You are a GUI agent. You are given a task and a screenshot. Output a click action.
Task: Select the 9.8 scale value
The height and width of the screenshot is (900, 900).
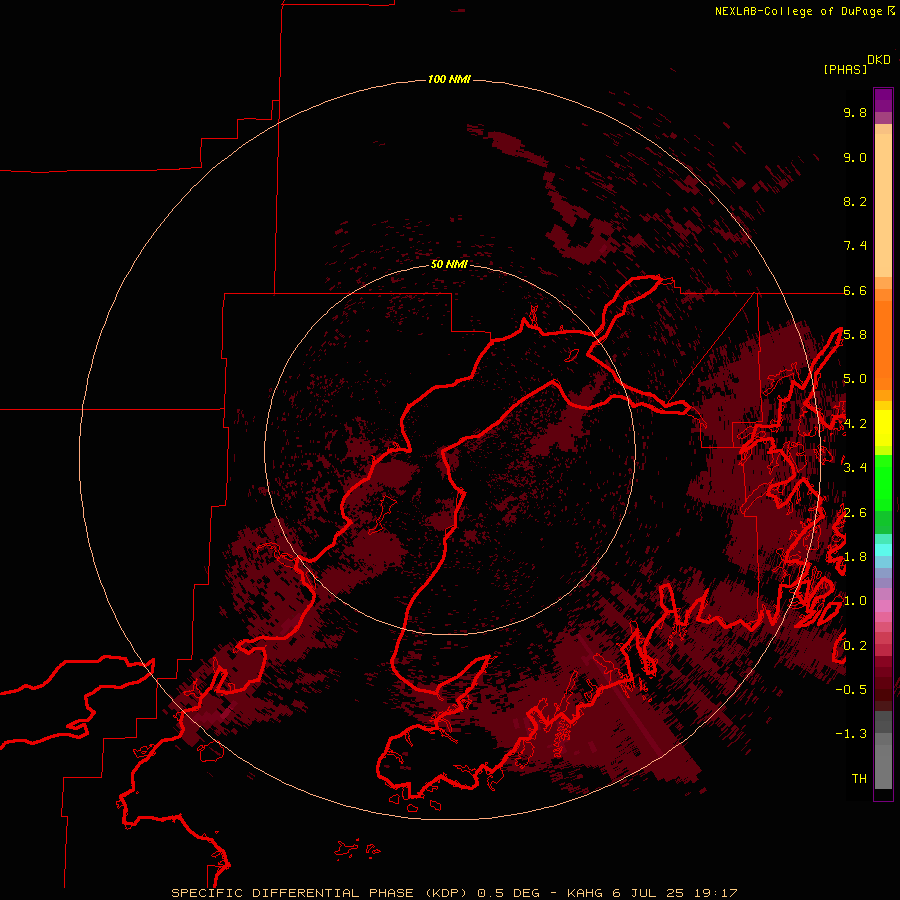point(855,112)
